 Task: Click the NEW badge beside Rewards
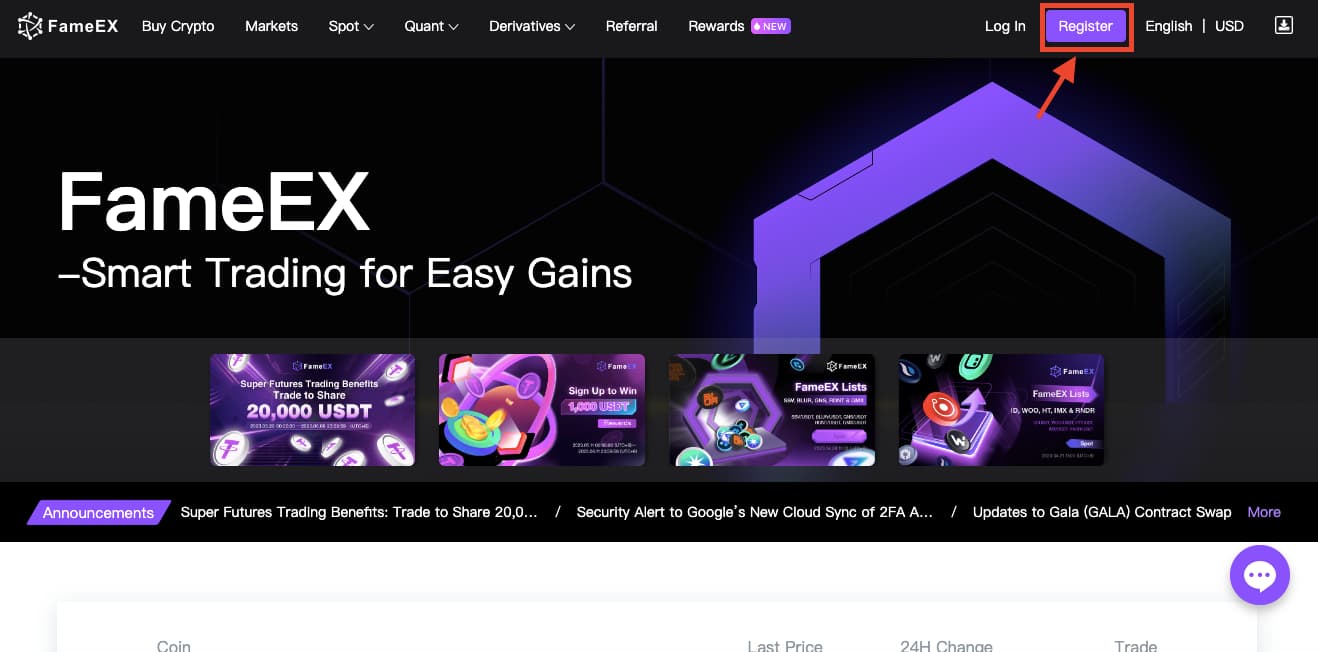click(771, 26)
